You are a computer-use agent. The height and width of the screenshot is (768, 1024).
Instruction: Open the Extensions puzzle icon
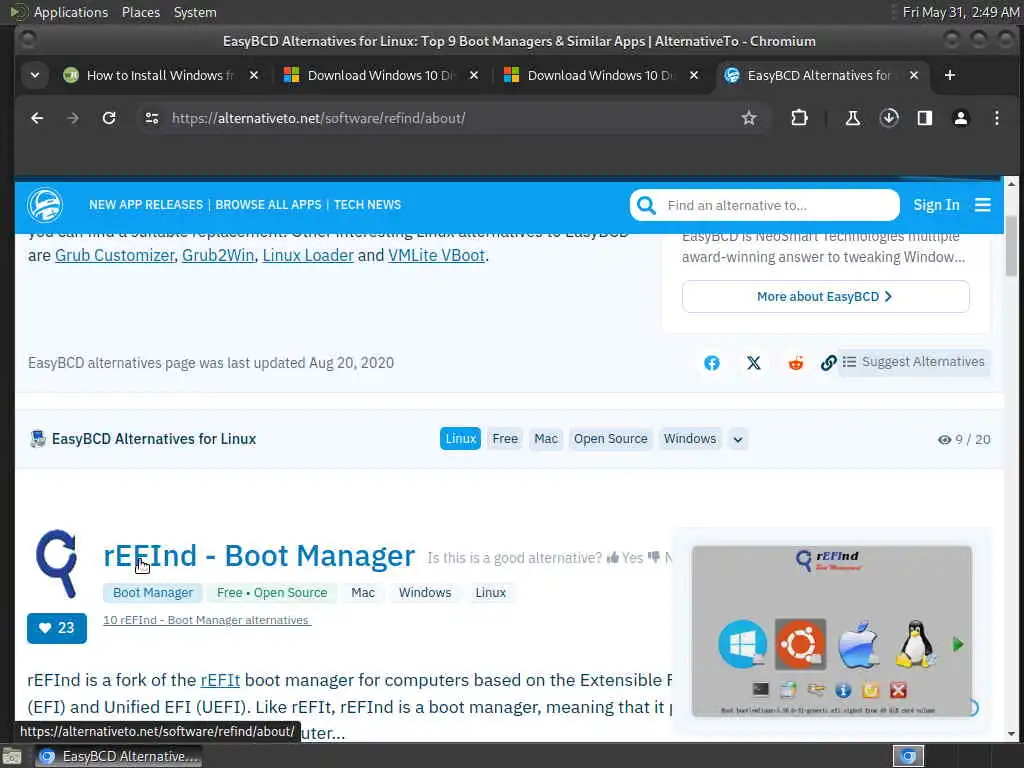click(x=799, y=118)
